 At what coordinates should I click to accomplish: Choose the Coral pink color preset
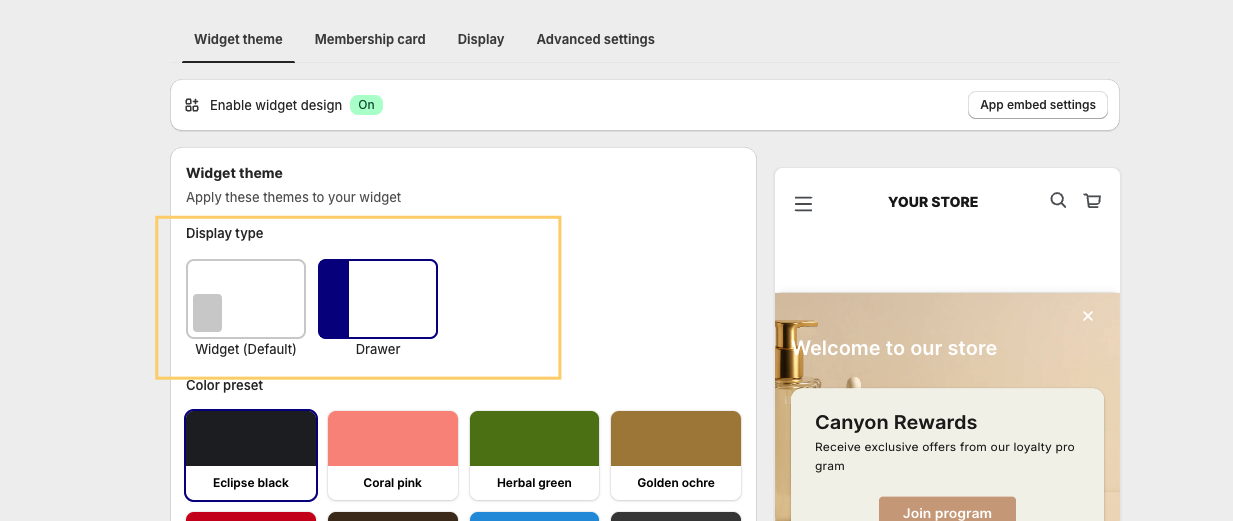pos(393,455)
